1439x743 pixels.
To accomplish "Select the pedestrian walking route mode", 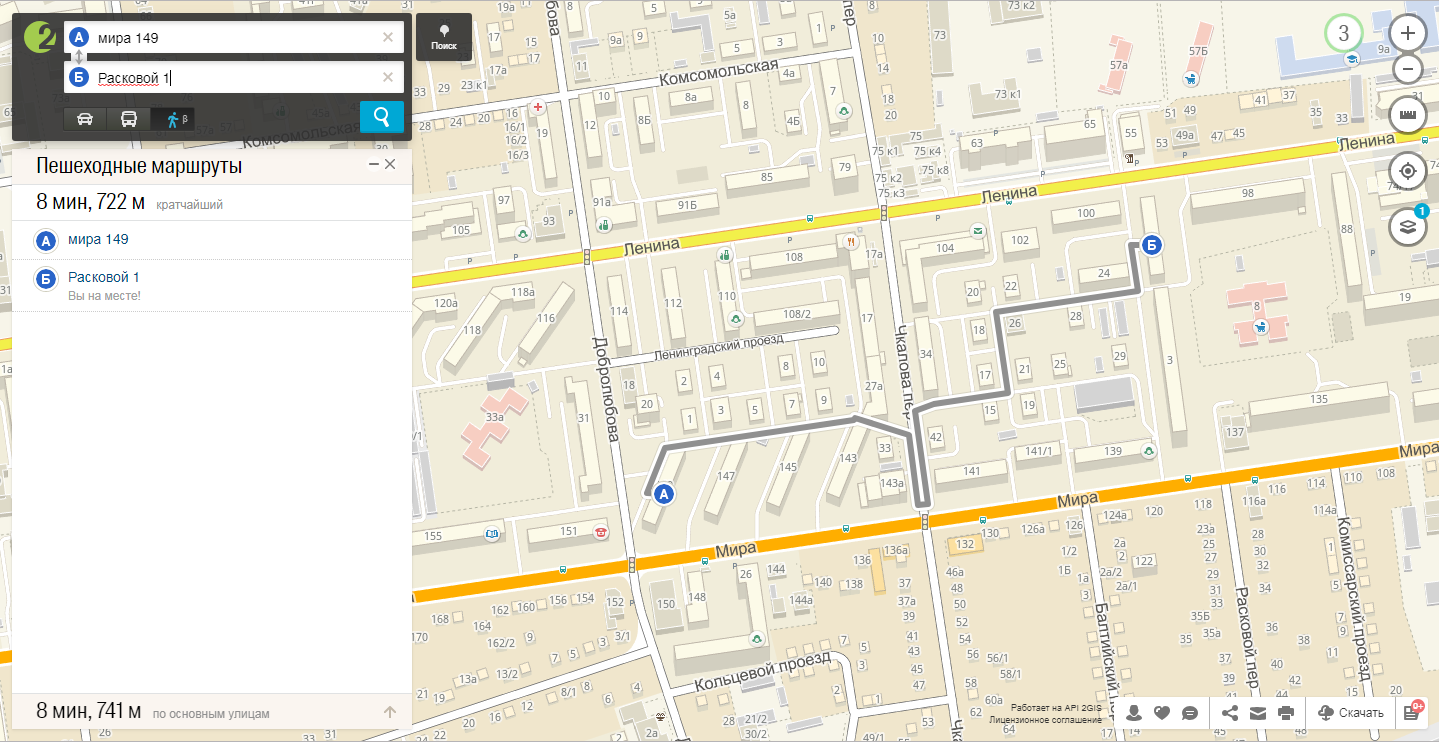I will (x=173, y=119).
